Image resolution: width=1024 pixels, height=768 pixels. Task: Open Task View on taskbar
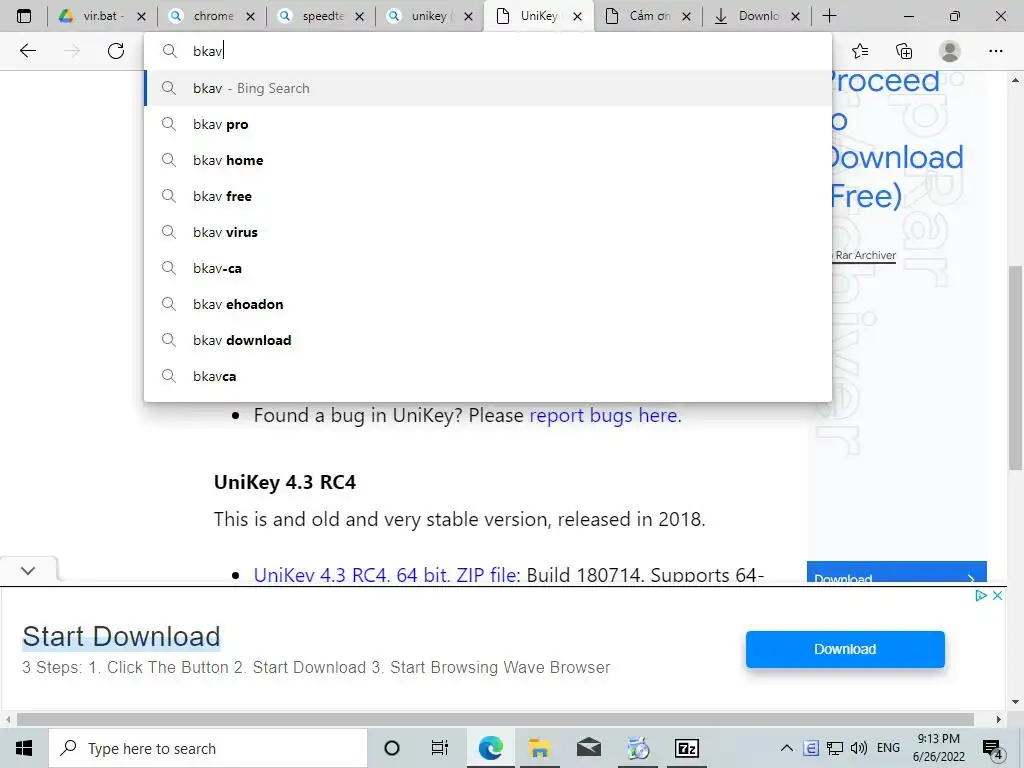[440, 748]
